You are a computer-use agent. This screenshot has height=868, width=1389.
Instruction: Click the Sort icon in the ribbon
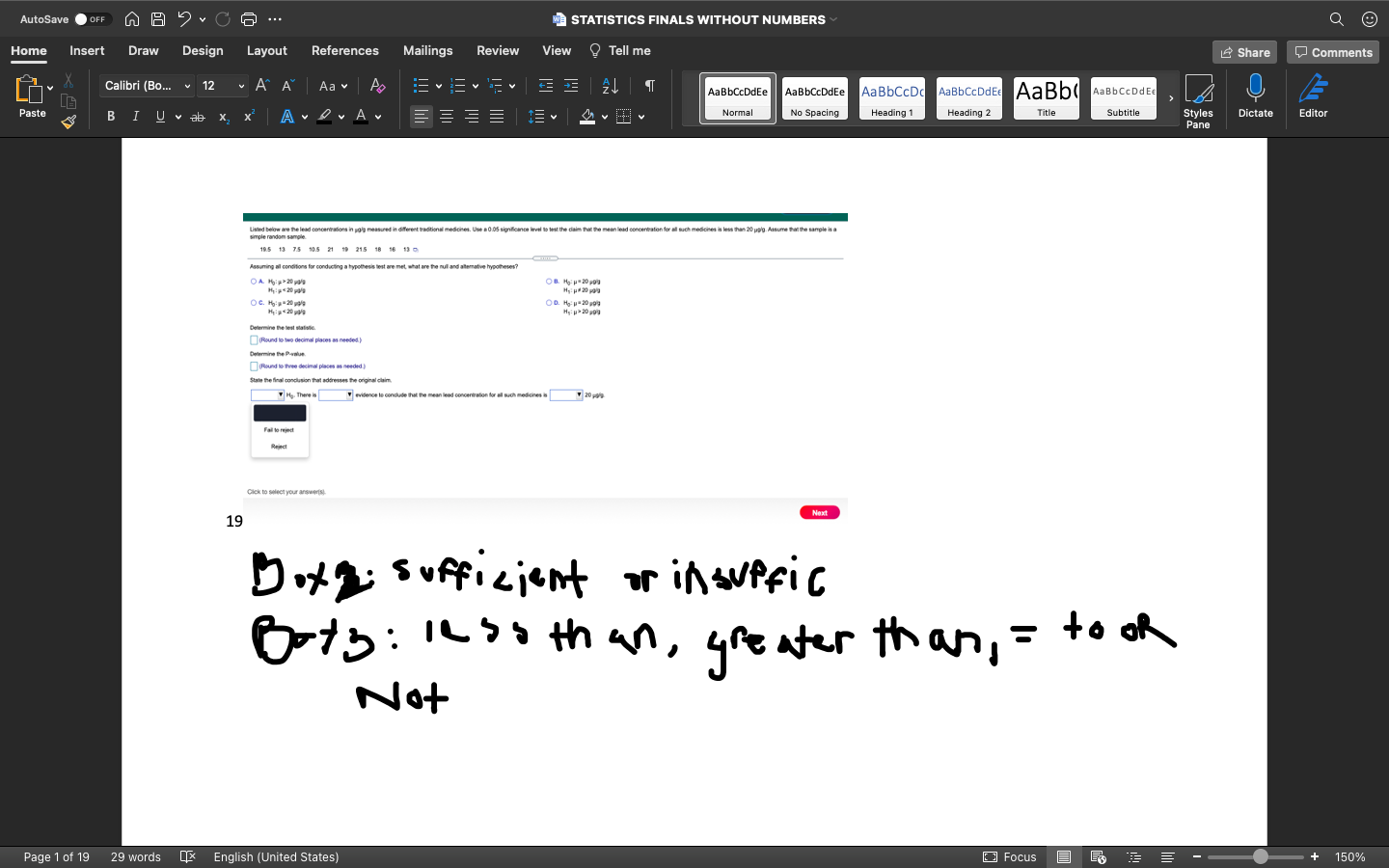click(610, 86)
